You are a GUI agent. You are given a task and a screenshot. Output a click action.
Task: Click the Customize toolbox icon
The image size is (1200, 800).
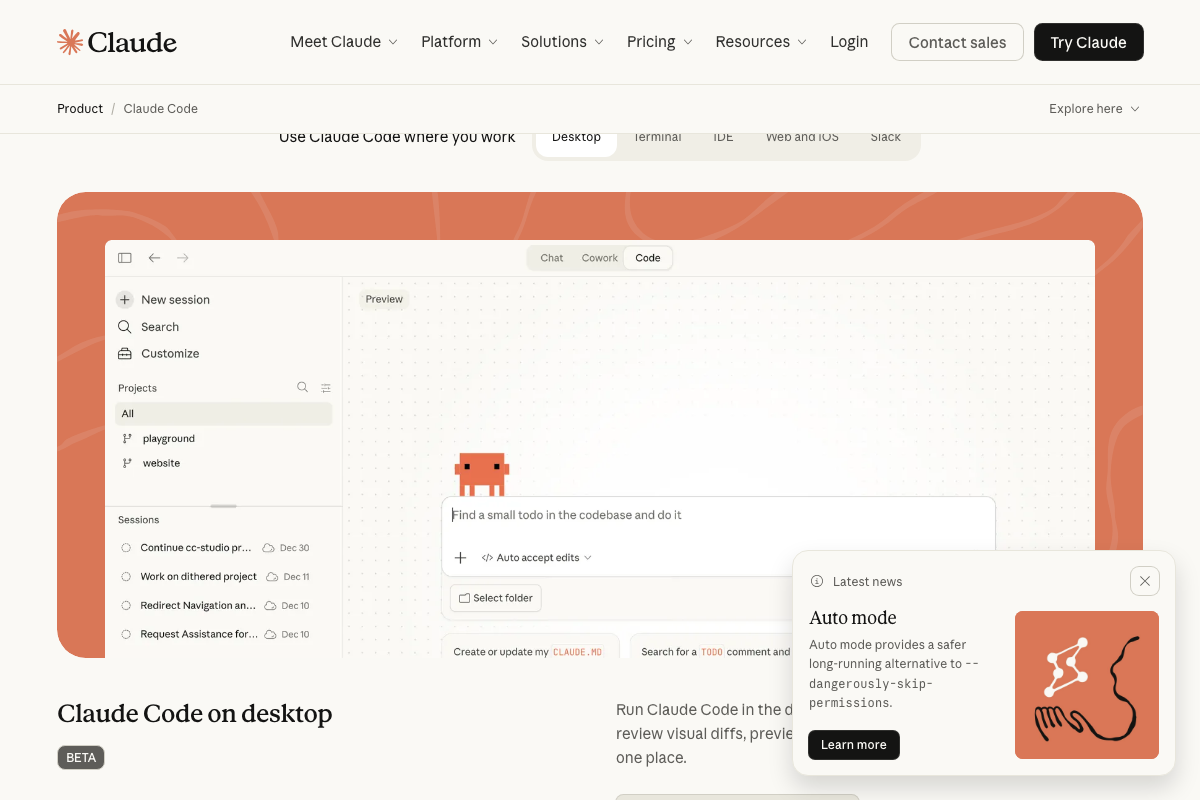tap(124, 353)
